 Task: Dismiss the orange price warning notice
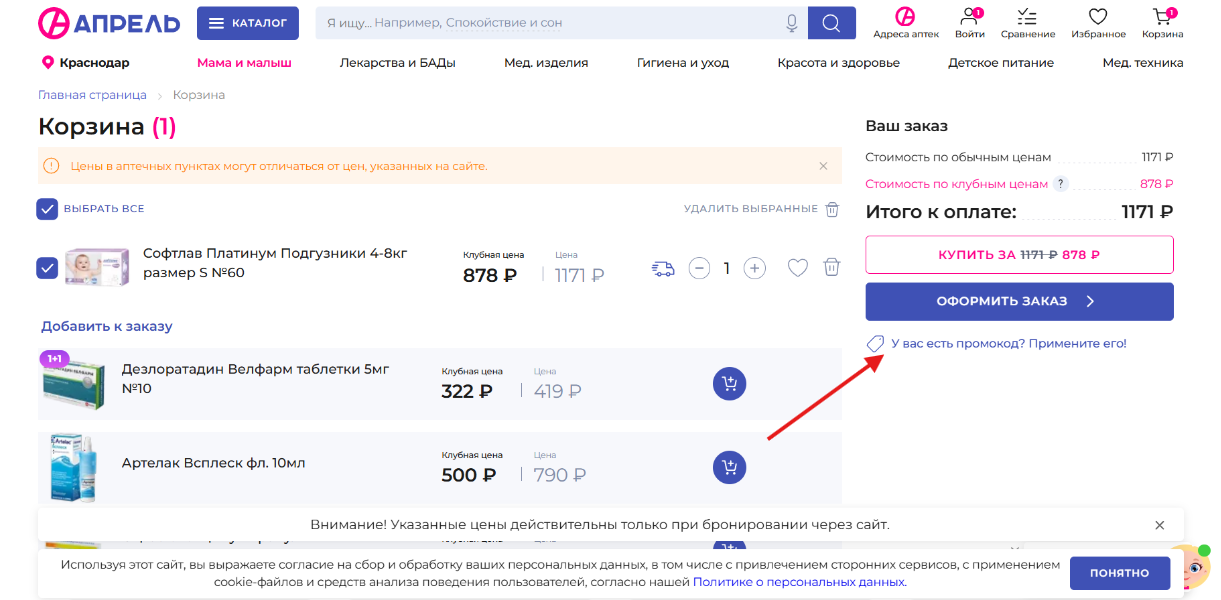pos(824,166)
